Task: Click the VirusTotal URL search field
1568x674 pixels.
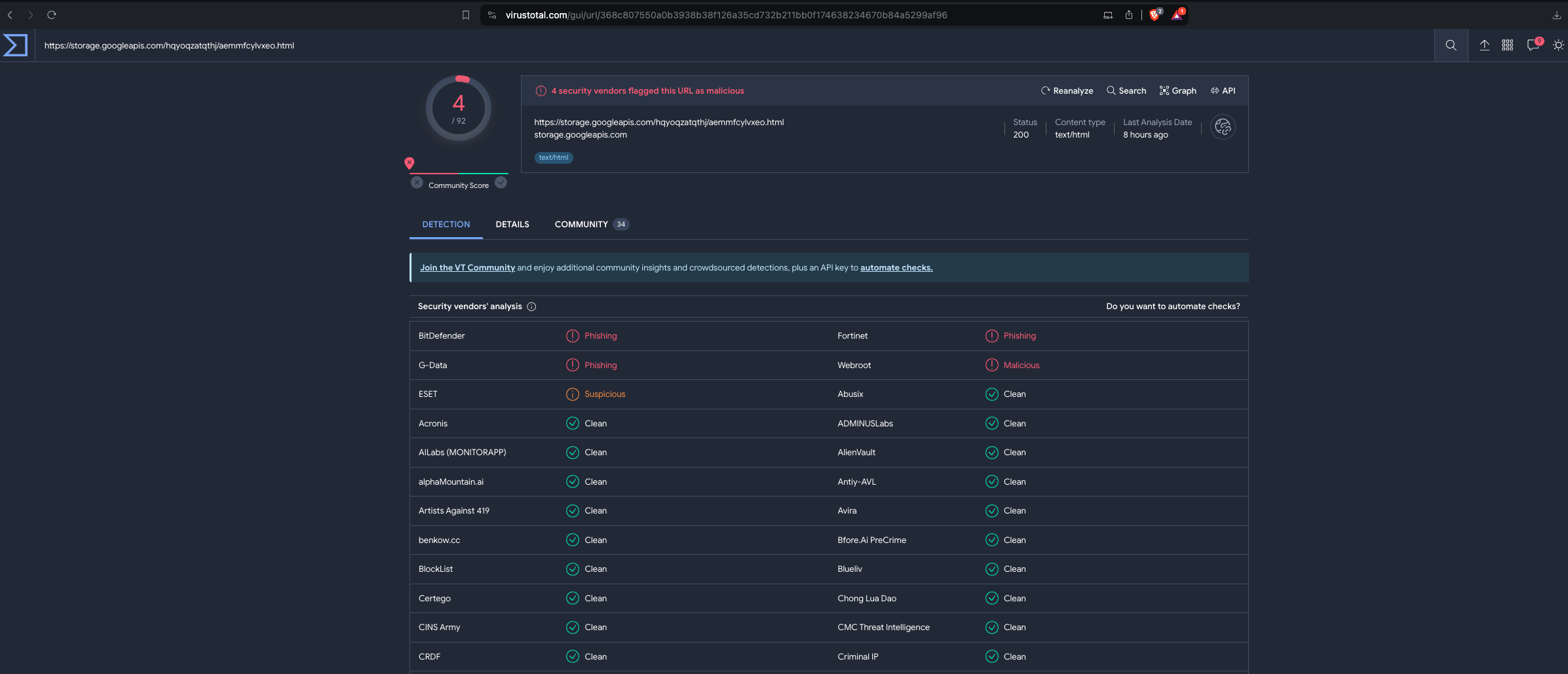Action: pos(721,45)
